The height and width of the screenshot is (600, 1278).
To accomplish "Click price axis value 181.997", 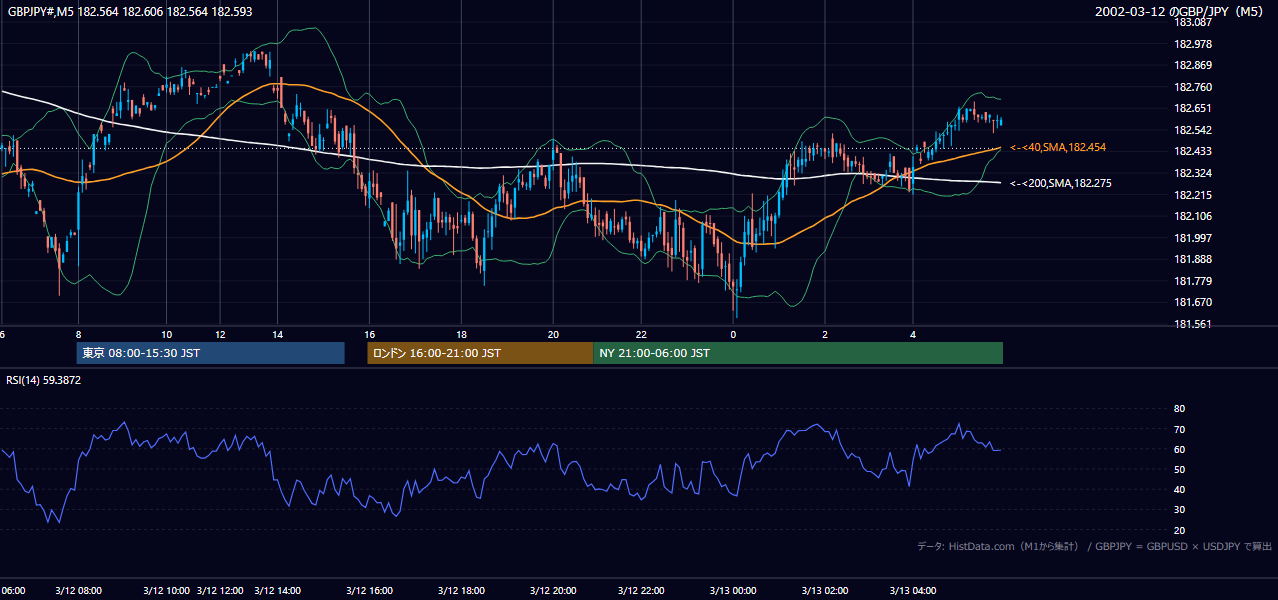I will click(1192, 238).
